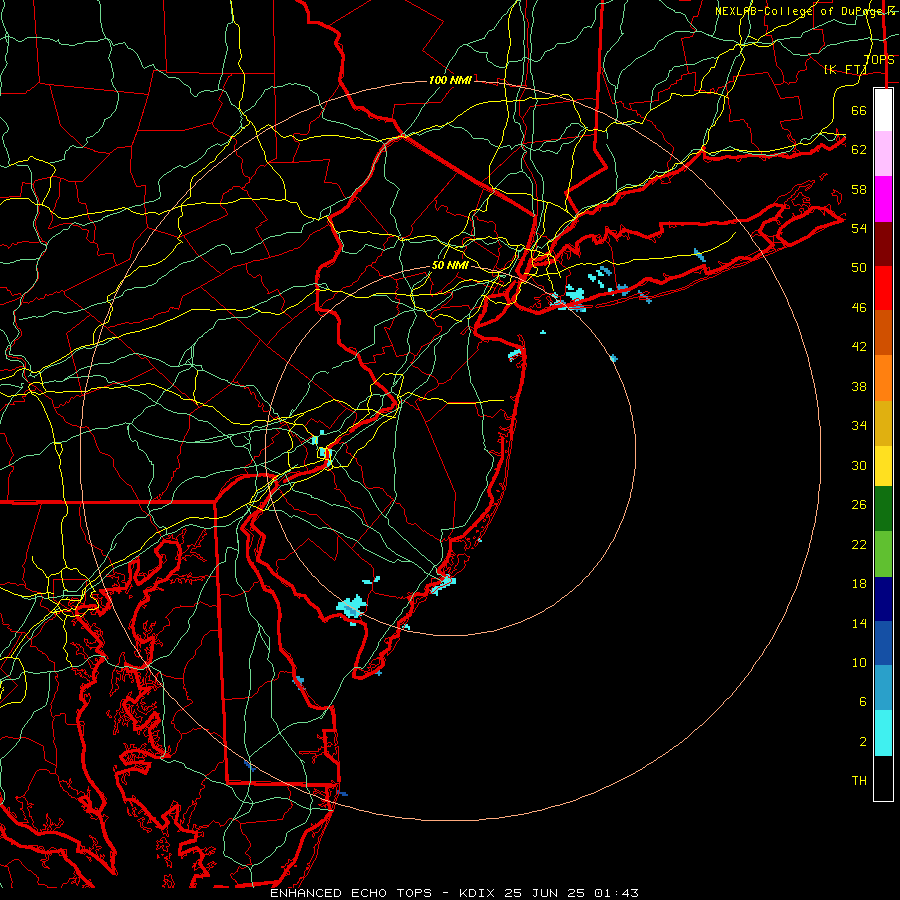Click the gold 34 kft legend swatch
This screenshot has height=900, width=900.
tap(883, 423)
